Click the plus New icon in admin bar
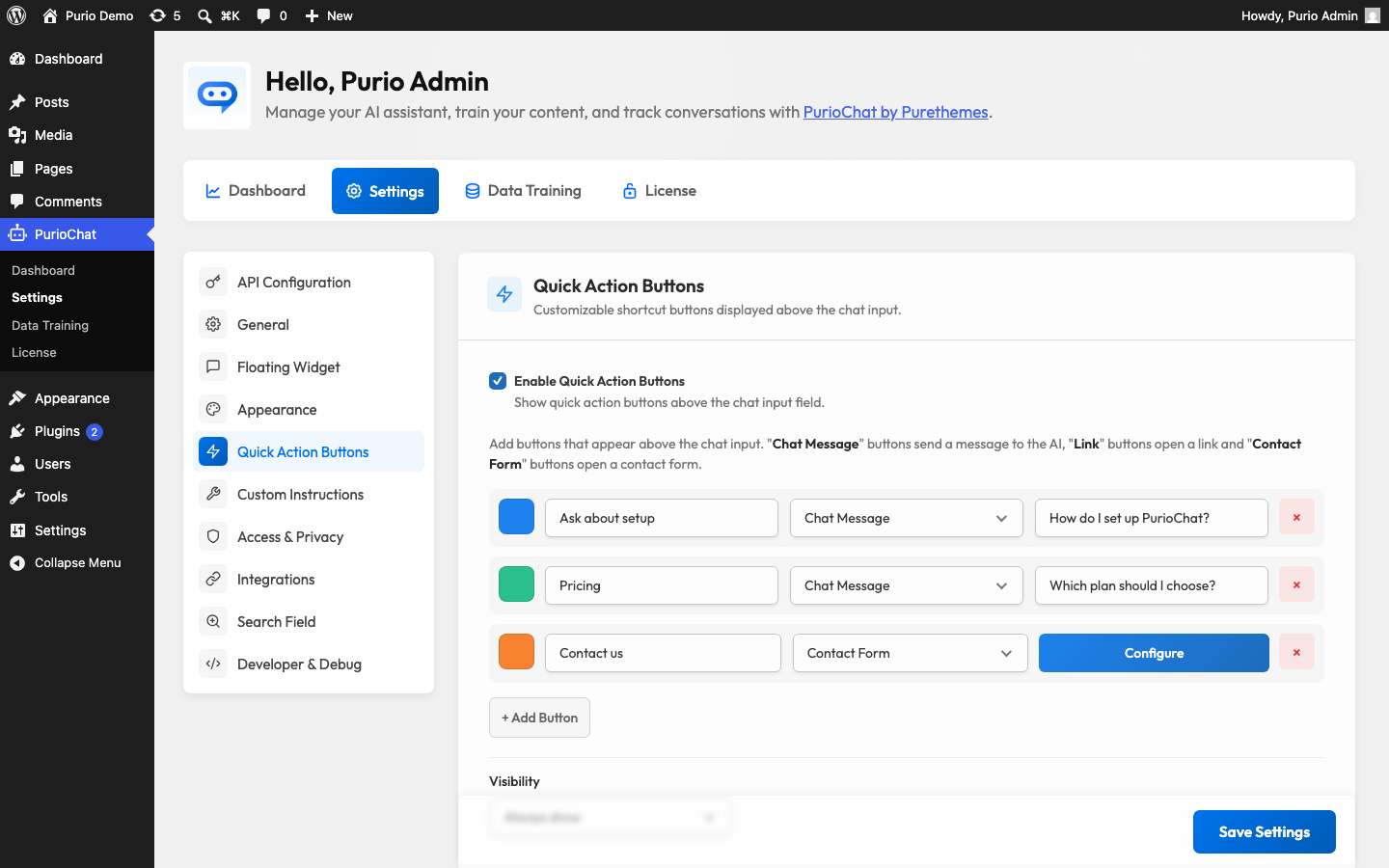 pos(312,15)
